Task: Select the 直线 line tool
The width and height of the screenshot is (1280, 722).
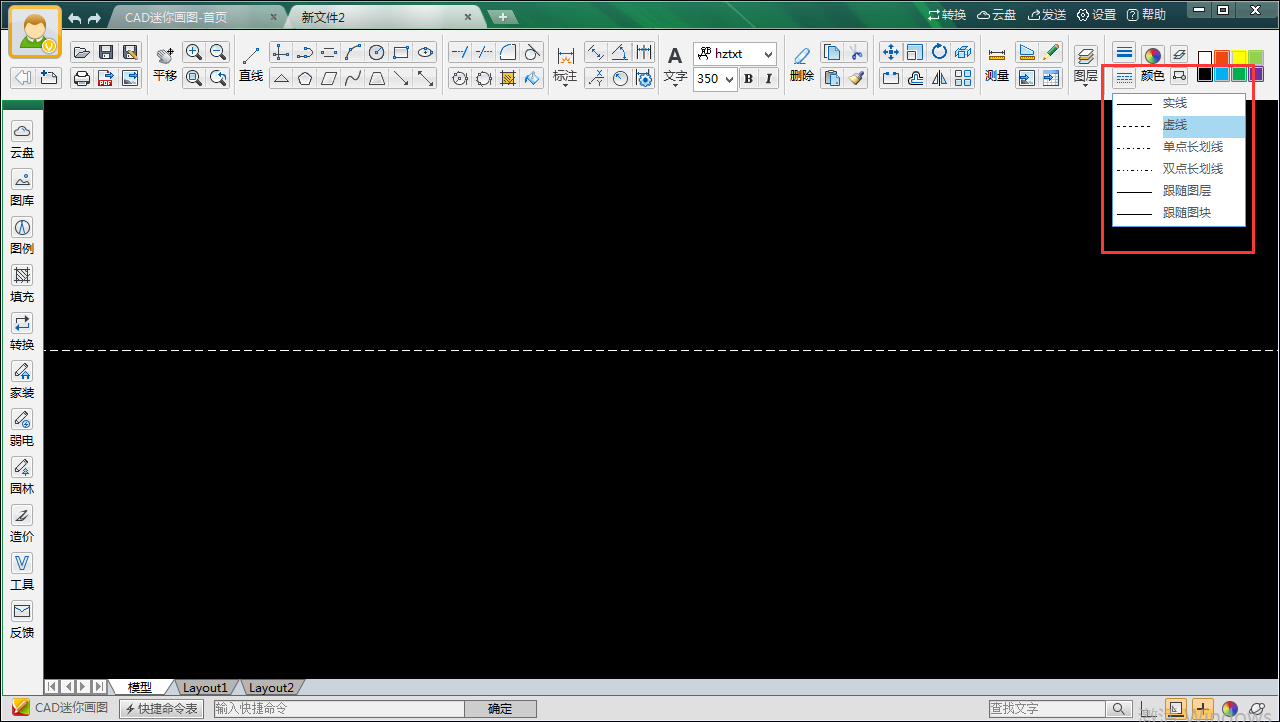Action: click(251, 64)
